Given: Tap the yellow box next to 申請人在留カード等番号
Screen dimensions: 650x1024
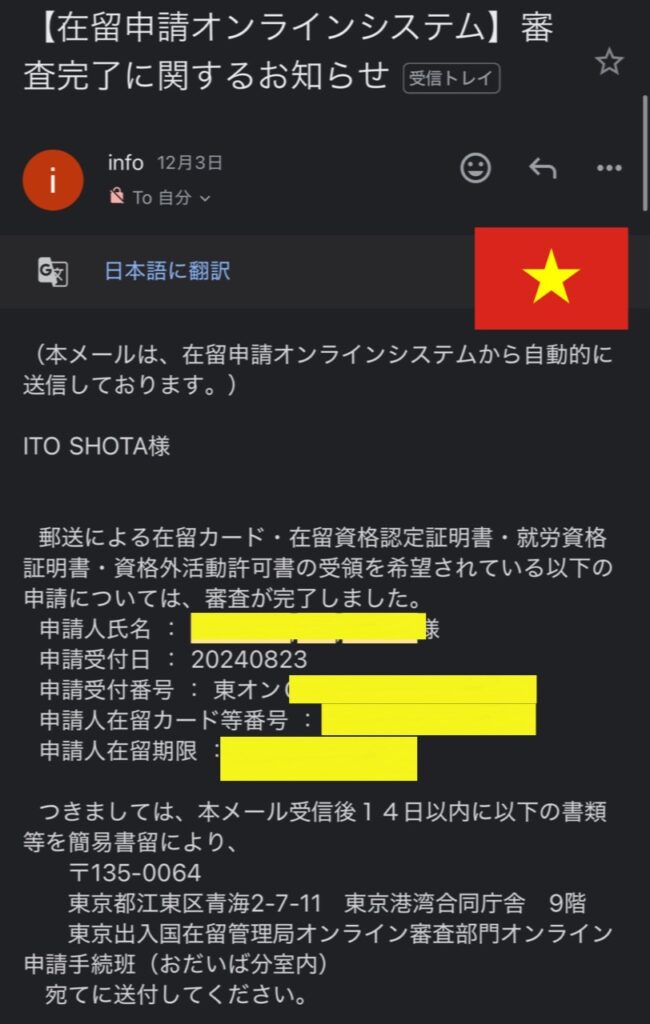Looking at the screenshot, I should (429, 720).
